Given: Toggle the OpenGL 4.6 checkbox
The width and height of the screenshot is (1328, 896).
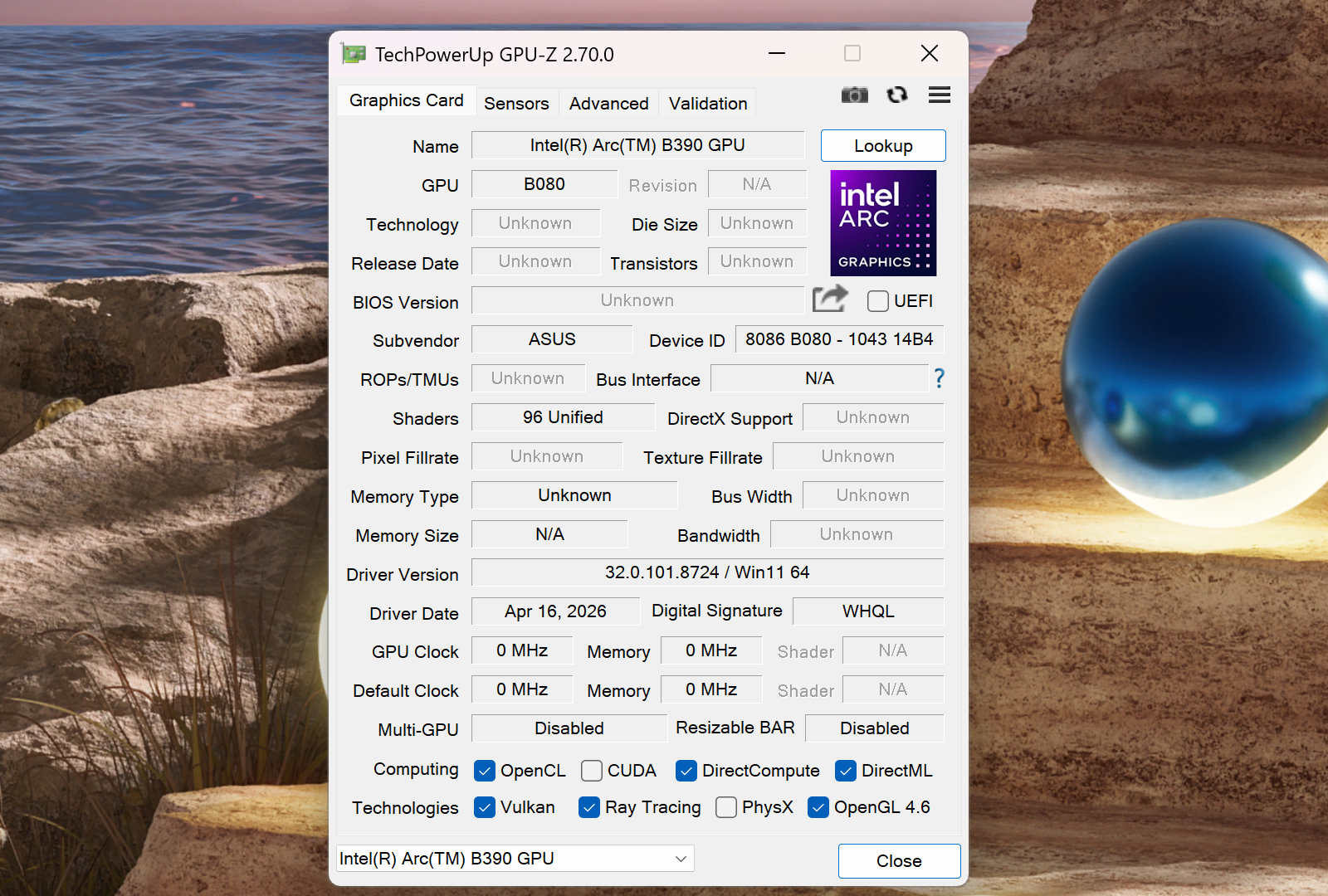Looking at the screenshot, I should (x=818, y=807).
